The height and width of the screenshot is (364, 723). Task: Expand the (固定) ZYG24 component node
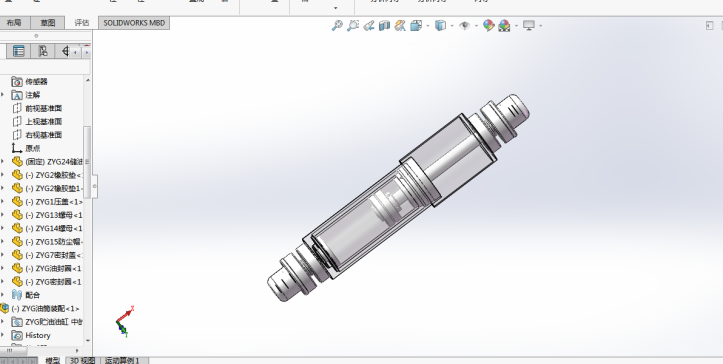point(3,162)
